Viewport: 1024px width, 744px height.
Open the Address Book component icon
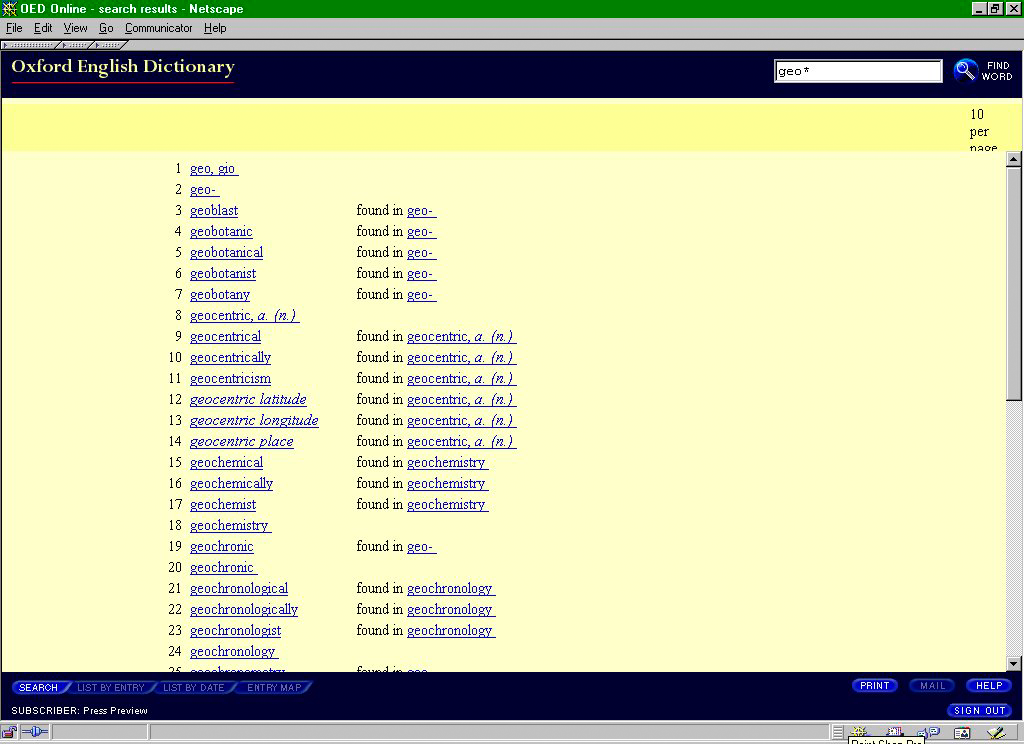pyautogui.click(x=960, y=732)
